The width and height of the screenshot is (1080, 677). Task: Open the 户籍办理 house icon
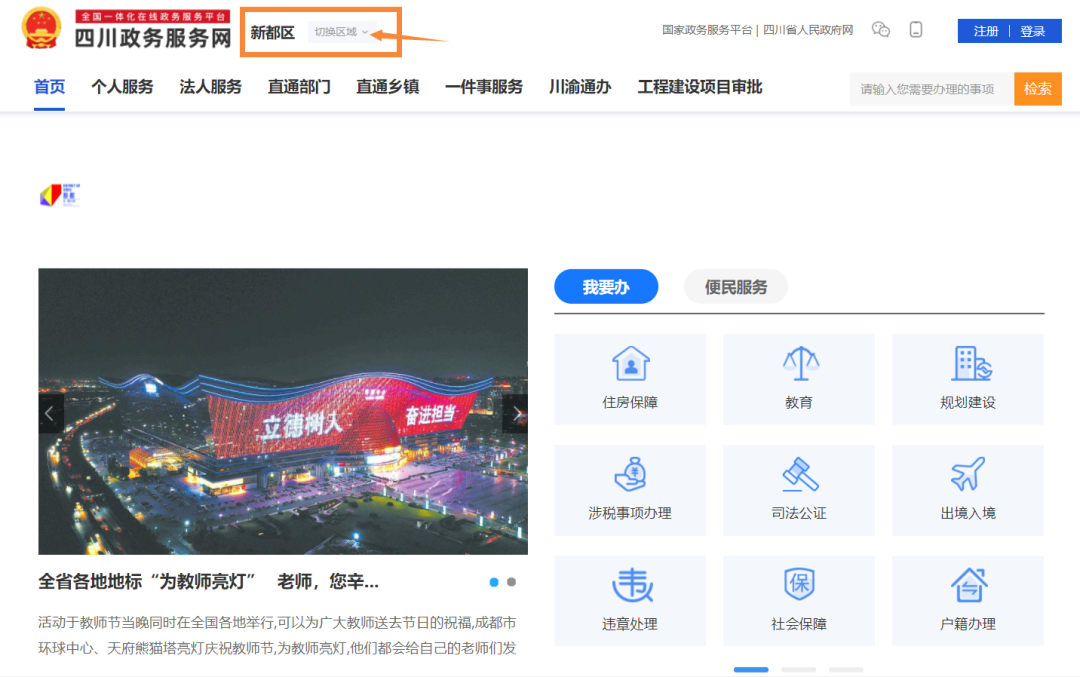click(x=969, y=584)
